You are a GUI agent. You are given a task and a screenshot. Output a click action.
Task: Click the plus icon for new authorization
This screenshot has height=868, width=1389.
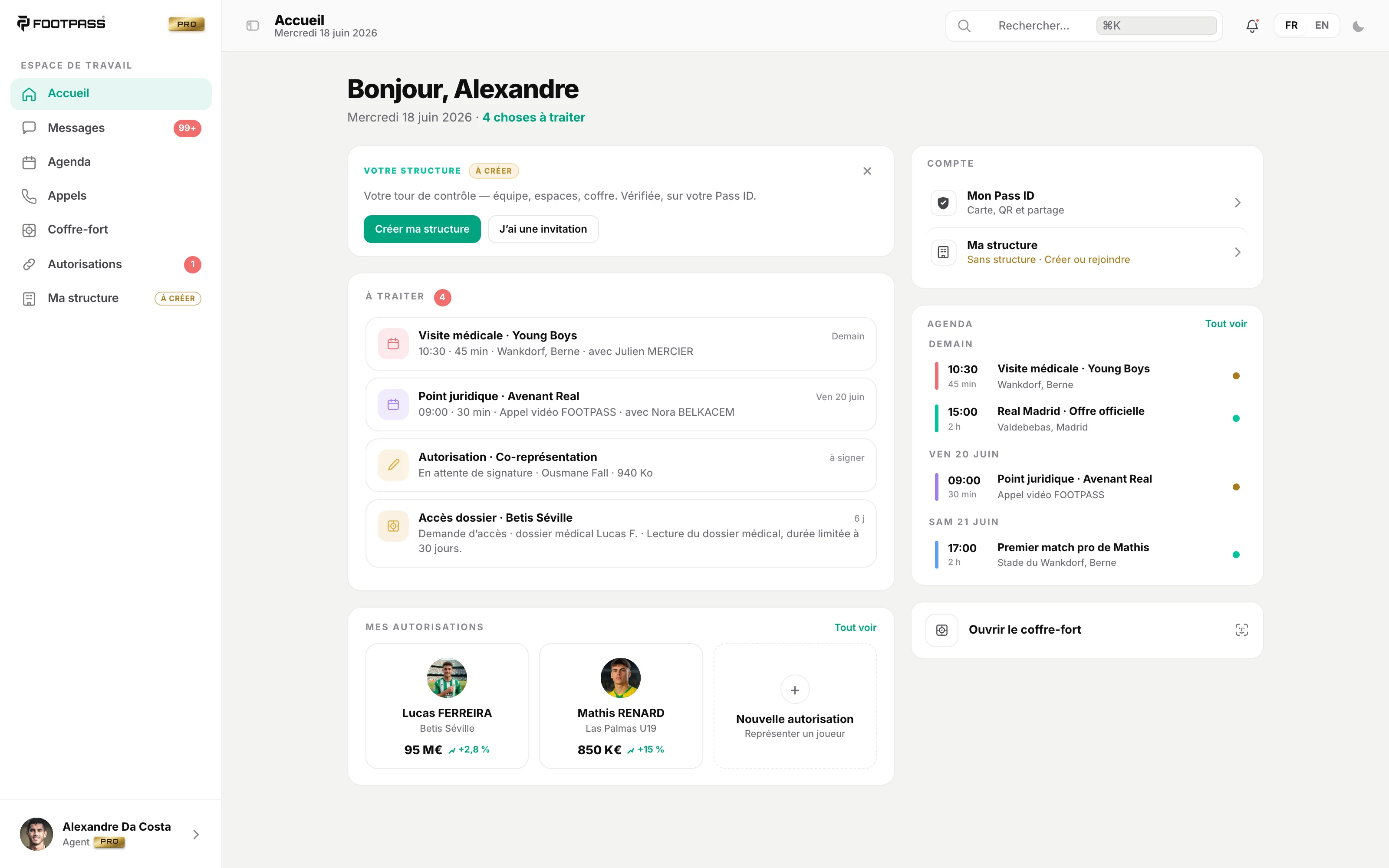pyautogui.click(x=794, y=690)
